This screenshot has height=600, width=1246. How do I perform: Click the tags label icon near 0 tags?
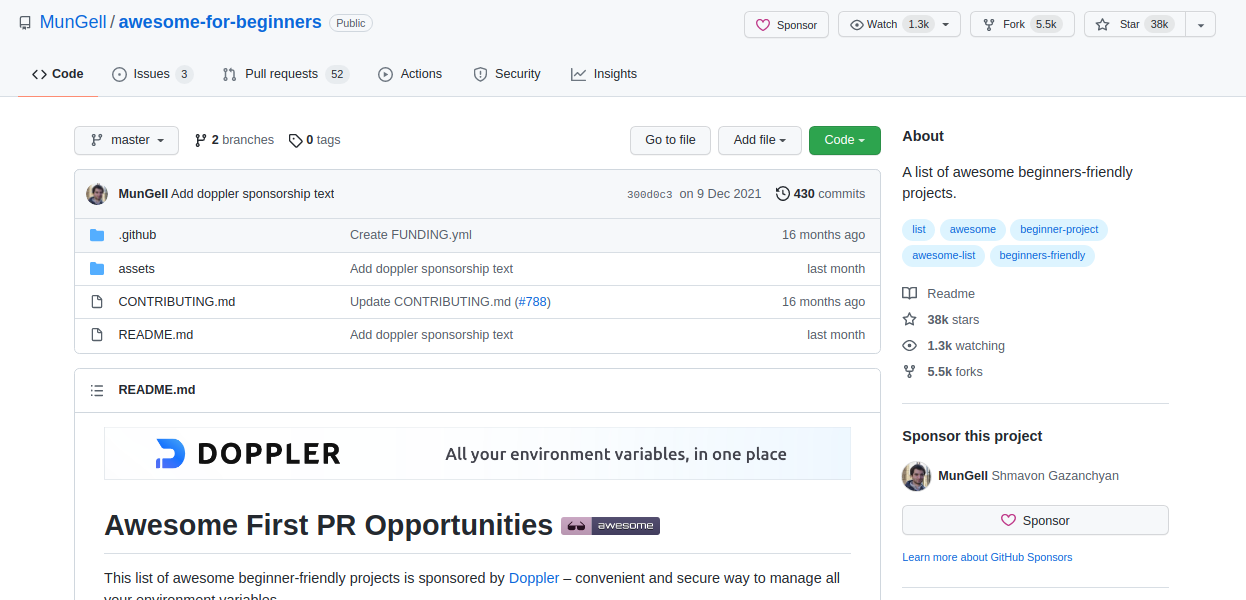(x=295, y=140)
